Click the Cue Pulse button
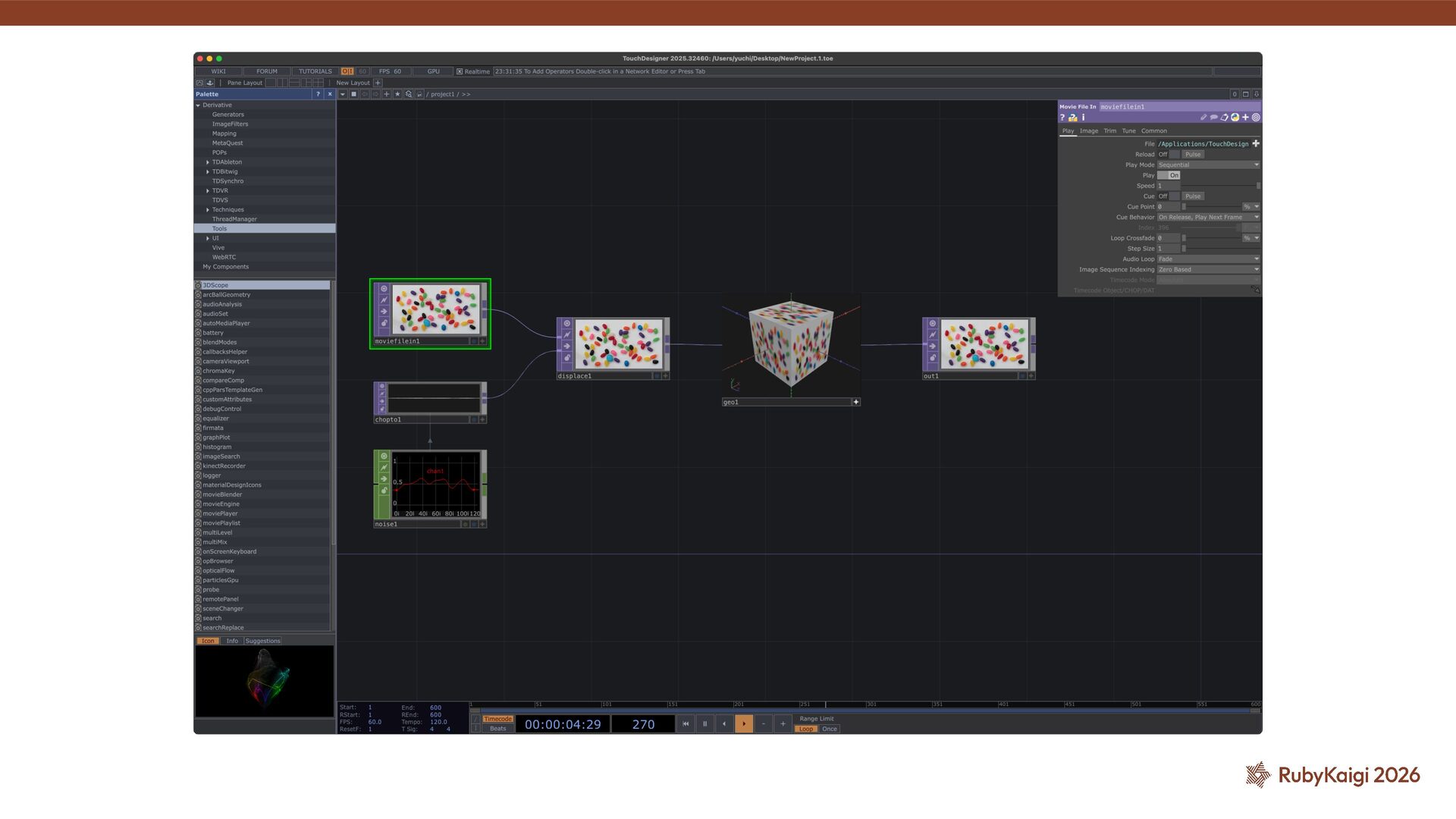 click(x=1193, y=196)
